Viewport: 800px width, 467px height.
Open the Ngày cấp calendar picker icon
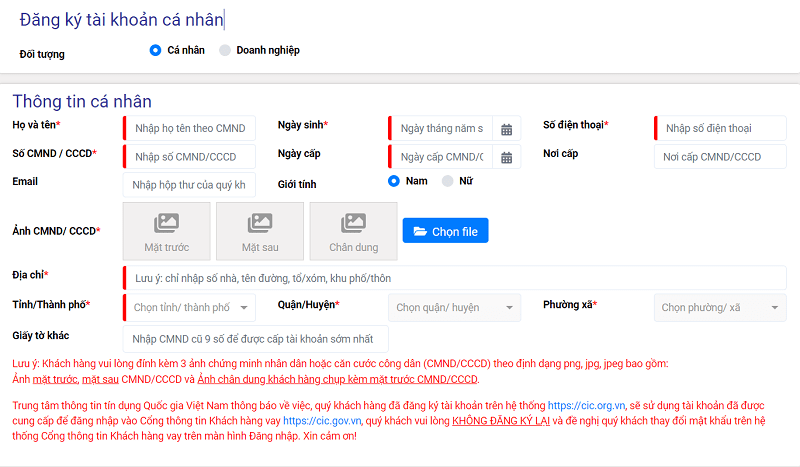(x=506, y=157)
